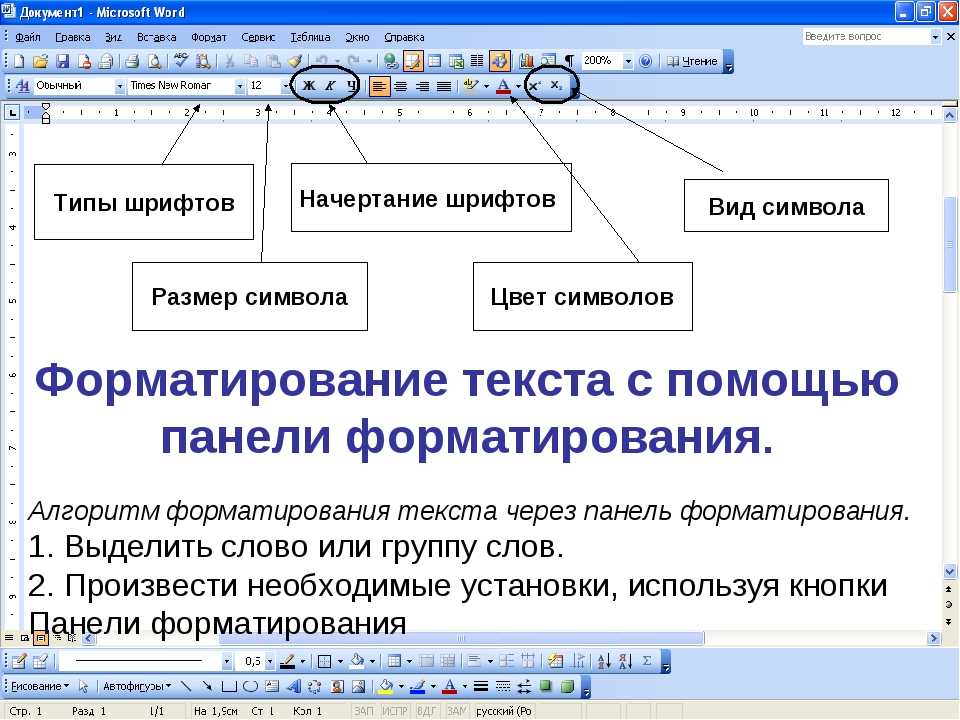Open highlight color dropdown arrow

tap(487, 86)
